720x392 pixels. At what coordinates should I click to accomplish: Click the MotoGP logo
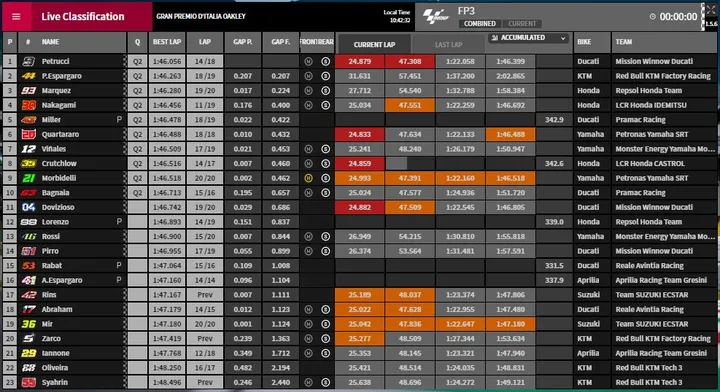(x=435, y=17)
